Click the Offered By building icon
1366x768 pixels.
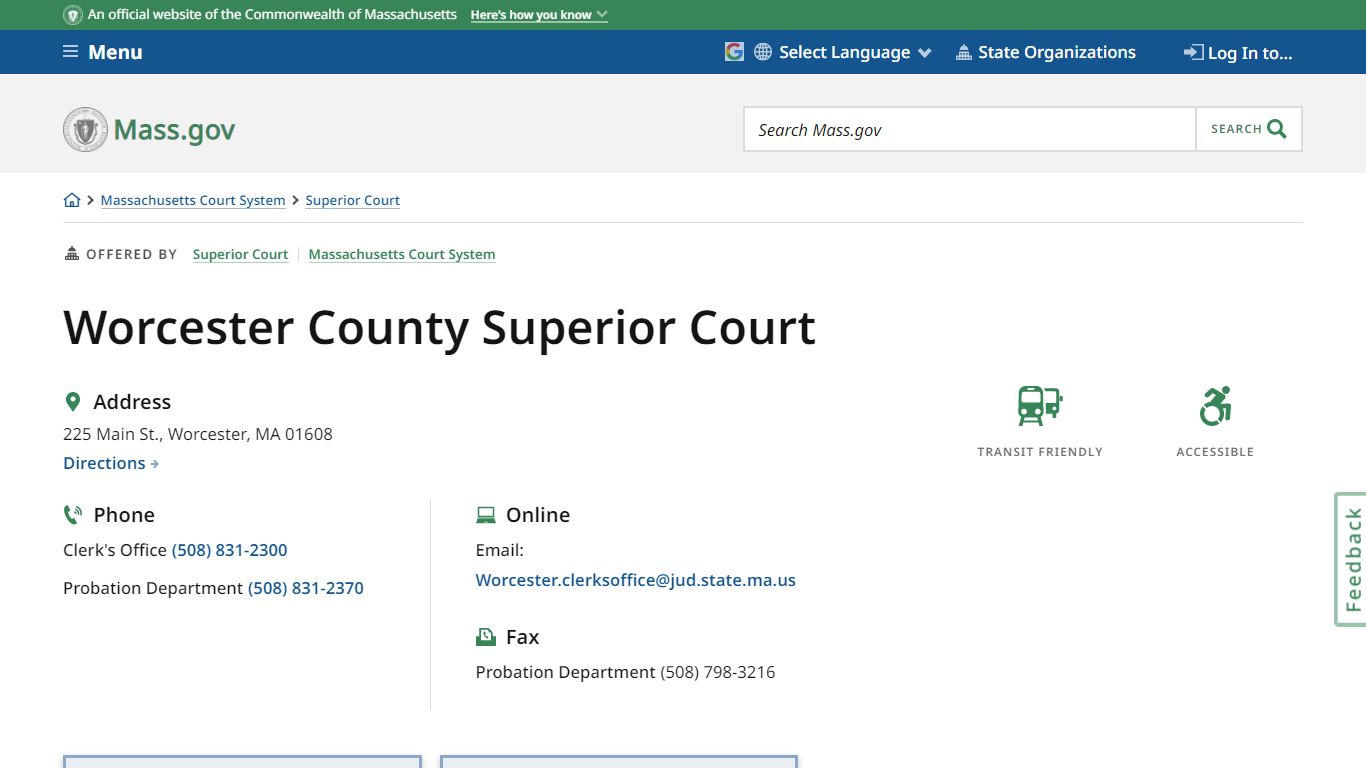point(72,254)
